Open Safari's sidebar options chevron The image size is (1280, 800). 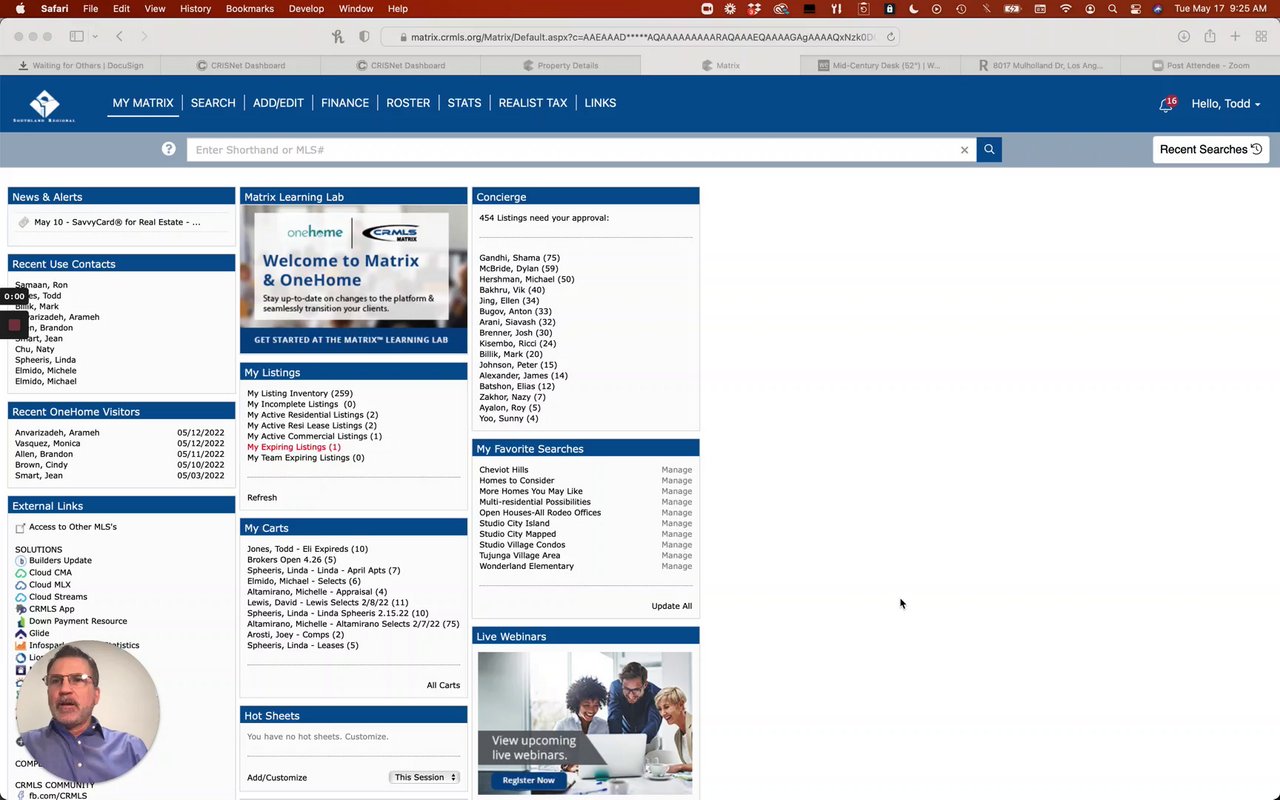(95, 36)
